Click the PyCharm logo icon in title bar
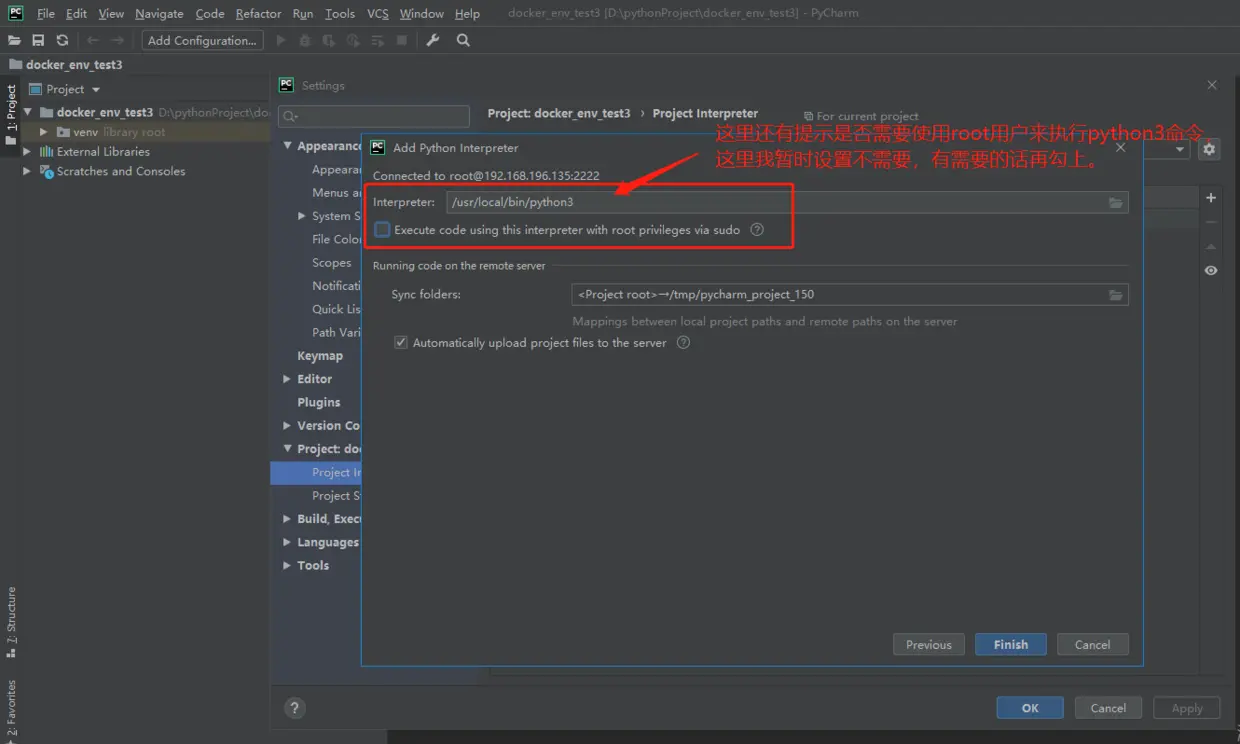The width and height of the screenshot is (1240, 744). click(15, 13)
